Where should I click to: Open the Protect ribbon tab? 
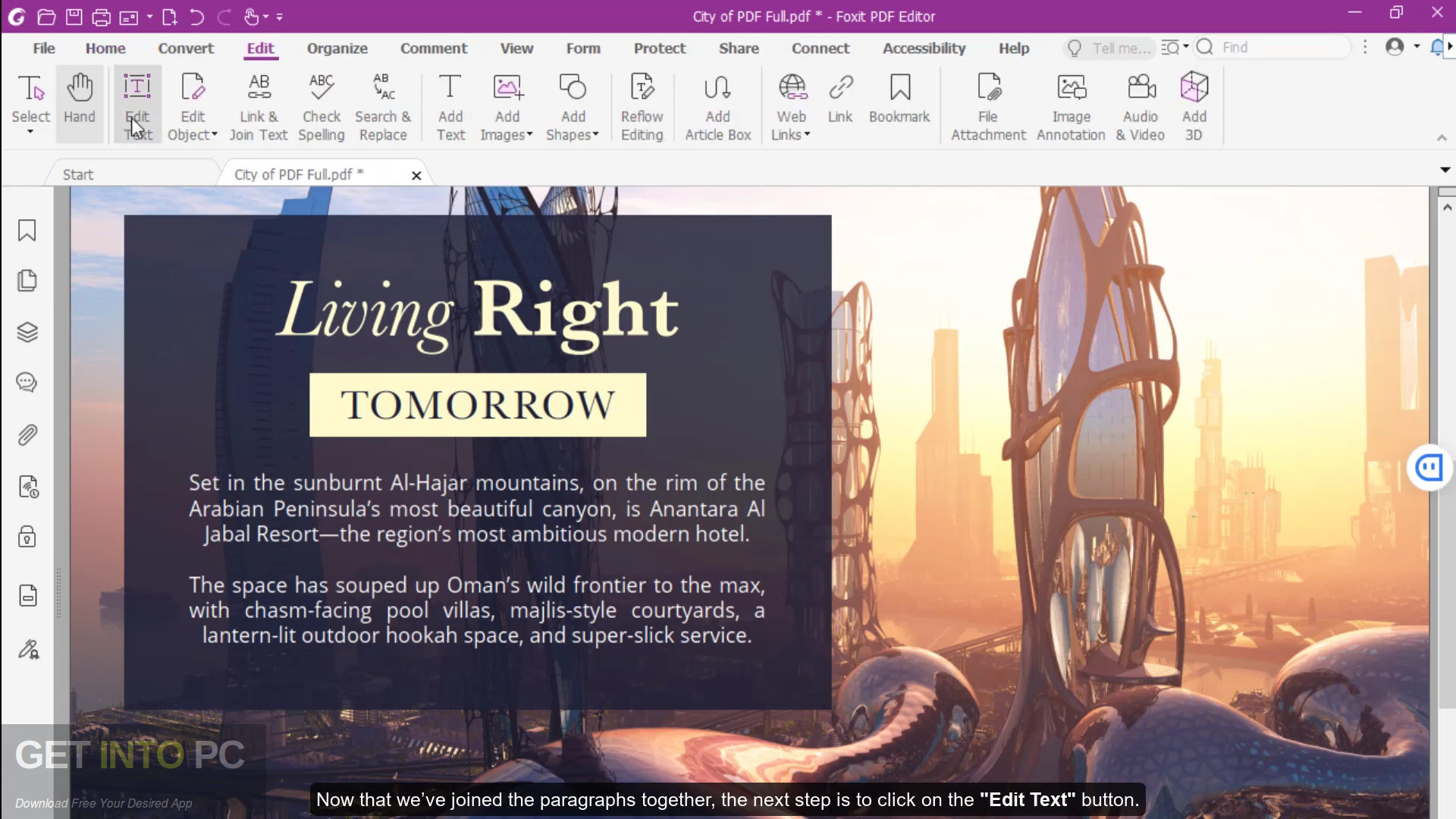coord(659,49)
